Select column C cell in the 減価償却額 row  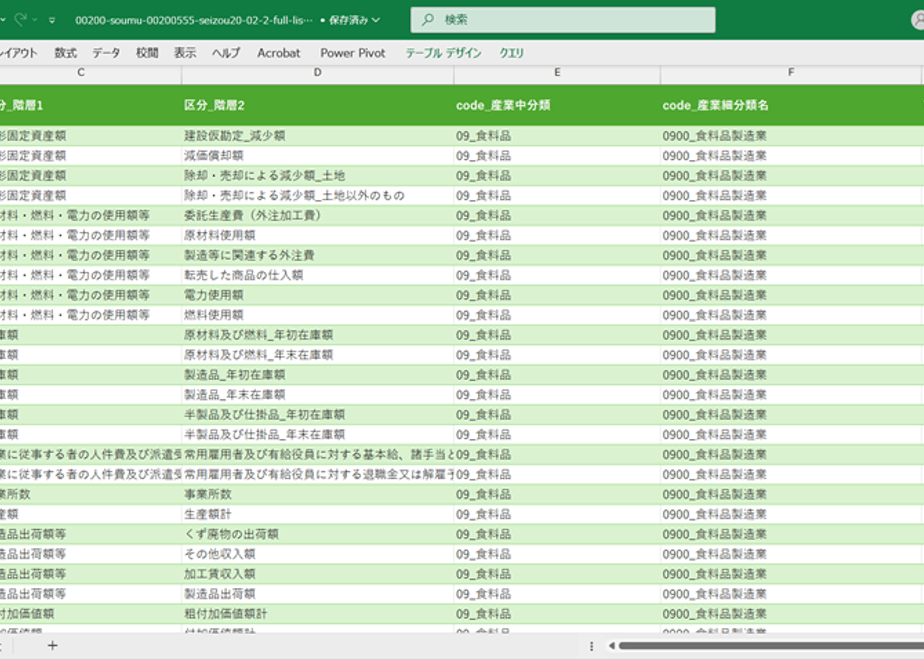[91, 156]
